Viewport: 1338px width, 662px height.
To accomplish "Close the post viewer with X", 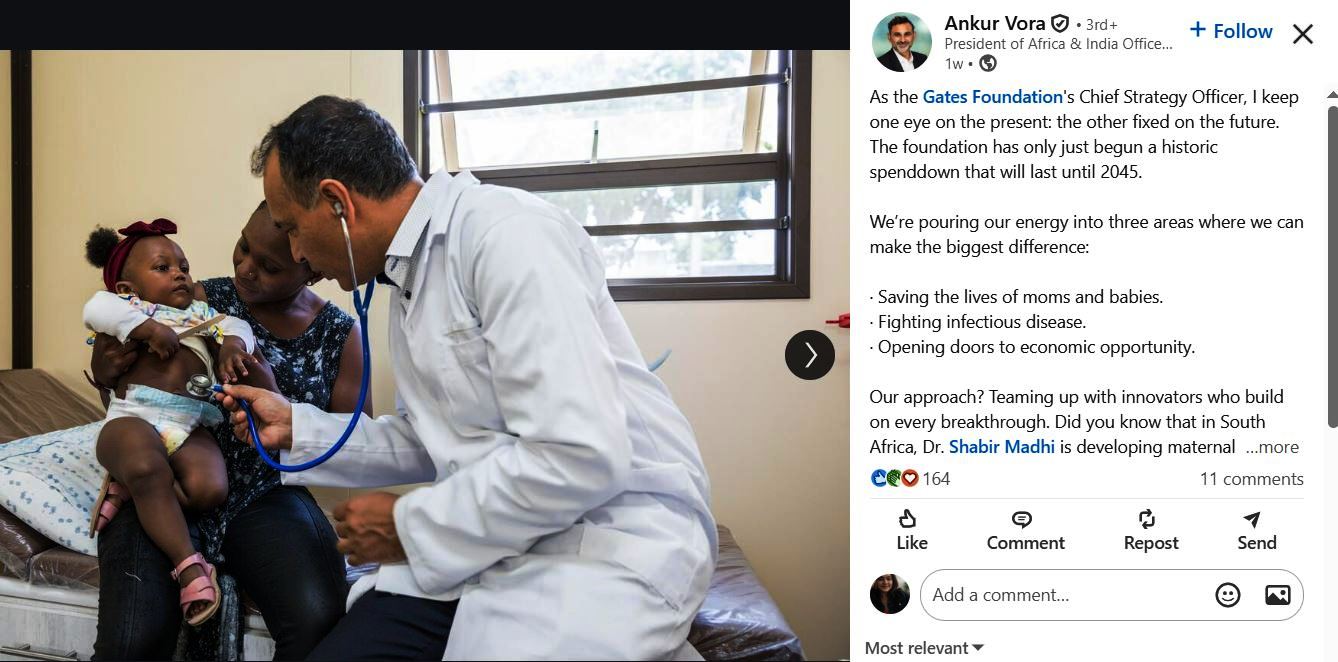I will 1303,35.
